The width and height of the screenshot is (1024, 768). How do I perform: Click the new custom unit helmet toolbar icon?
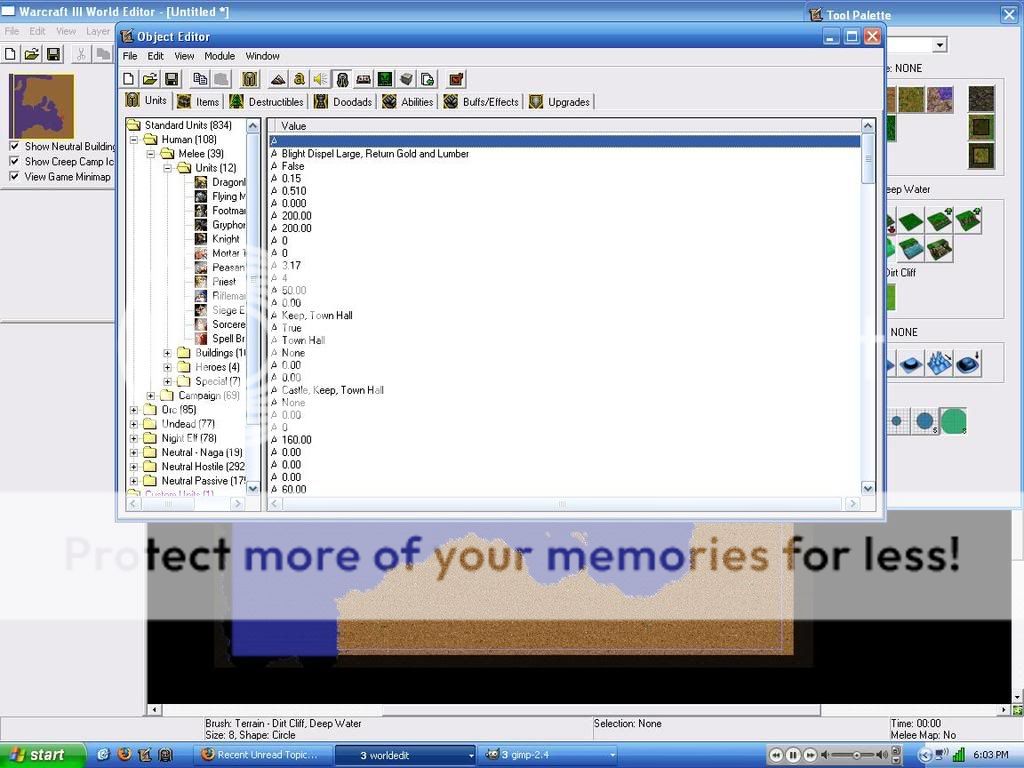click(249, 80)
